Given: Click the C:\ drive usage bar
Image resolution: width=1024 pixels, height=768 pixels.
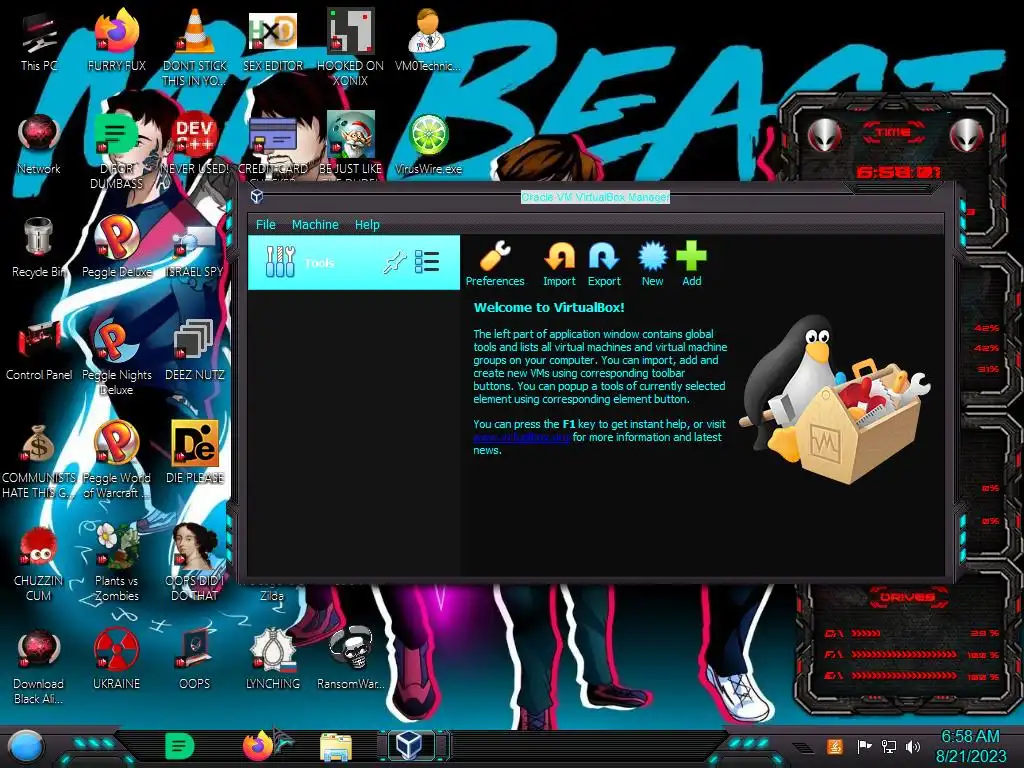Looking at the screenshot, I should point(912,633).
